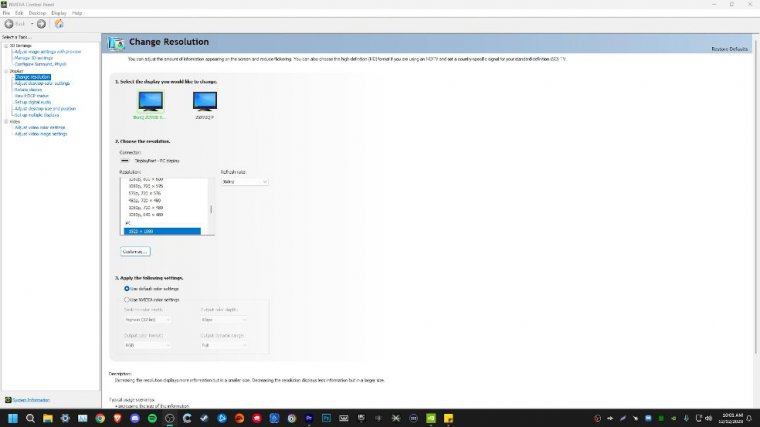The height and width of the screenshot is (427, 760).
Task: Click the Customize... button
Action: (x=135, y=251)
